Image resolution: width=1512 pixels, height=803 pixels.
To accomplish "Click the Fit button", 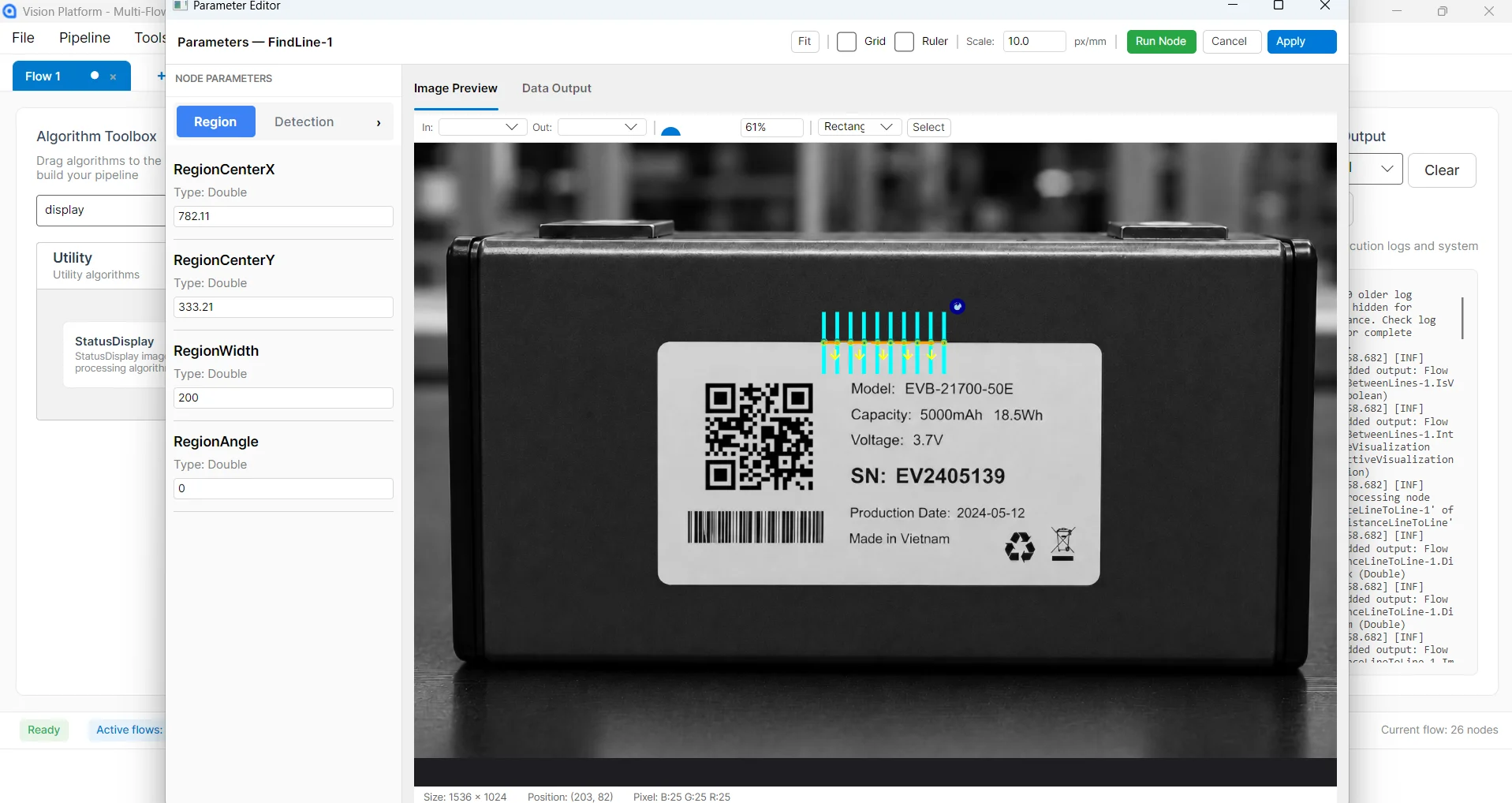I will click(805, 42).
